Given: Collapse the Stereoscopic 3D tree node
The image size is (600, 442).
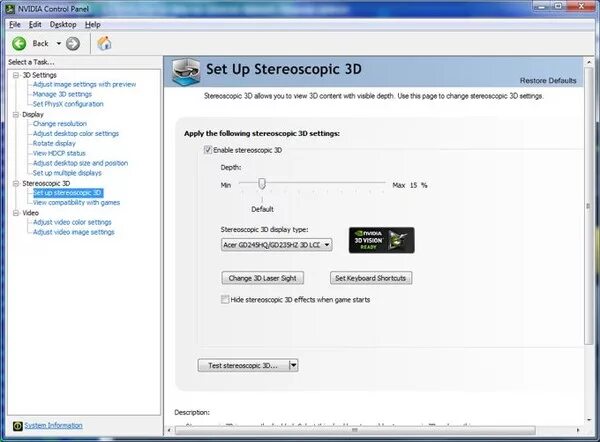Looking at the screenshot, I should (16, 183).
